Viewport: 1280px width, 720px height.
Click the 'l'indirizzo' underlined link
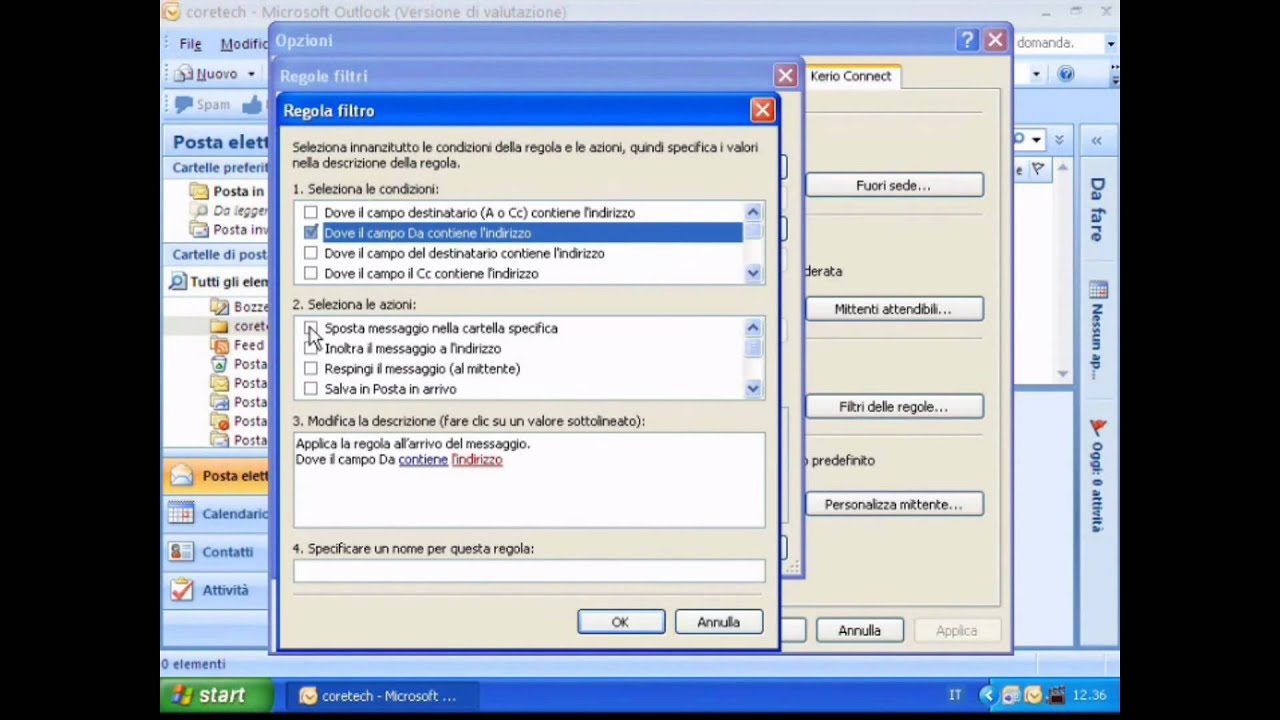tap(477, 460)
